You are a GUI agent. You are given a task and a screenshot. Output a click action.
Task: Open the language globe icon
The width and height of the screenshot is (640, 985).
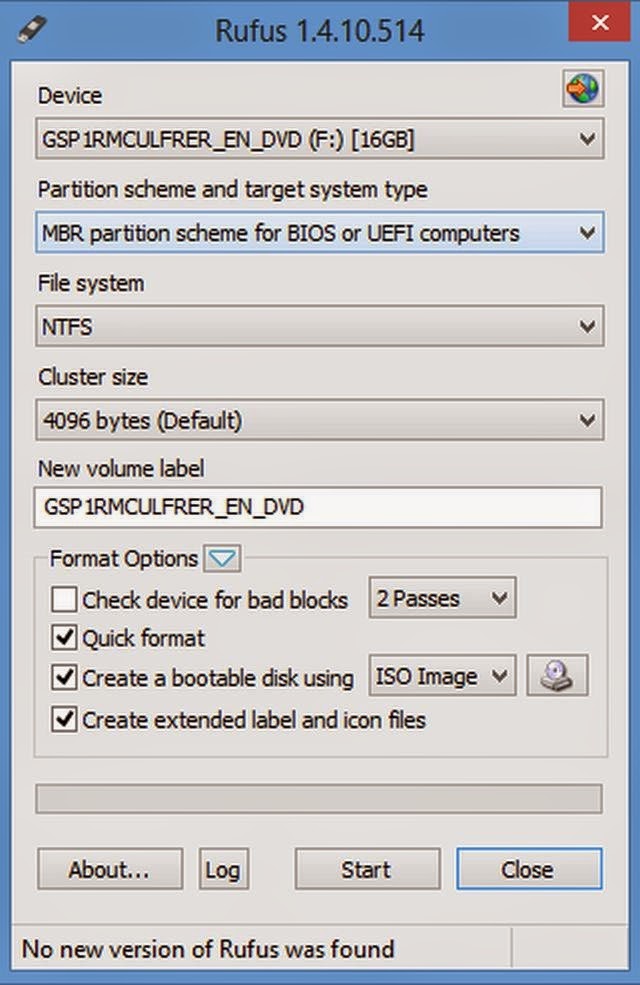pyautogui.click(x=583, y=89)
